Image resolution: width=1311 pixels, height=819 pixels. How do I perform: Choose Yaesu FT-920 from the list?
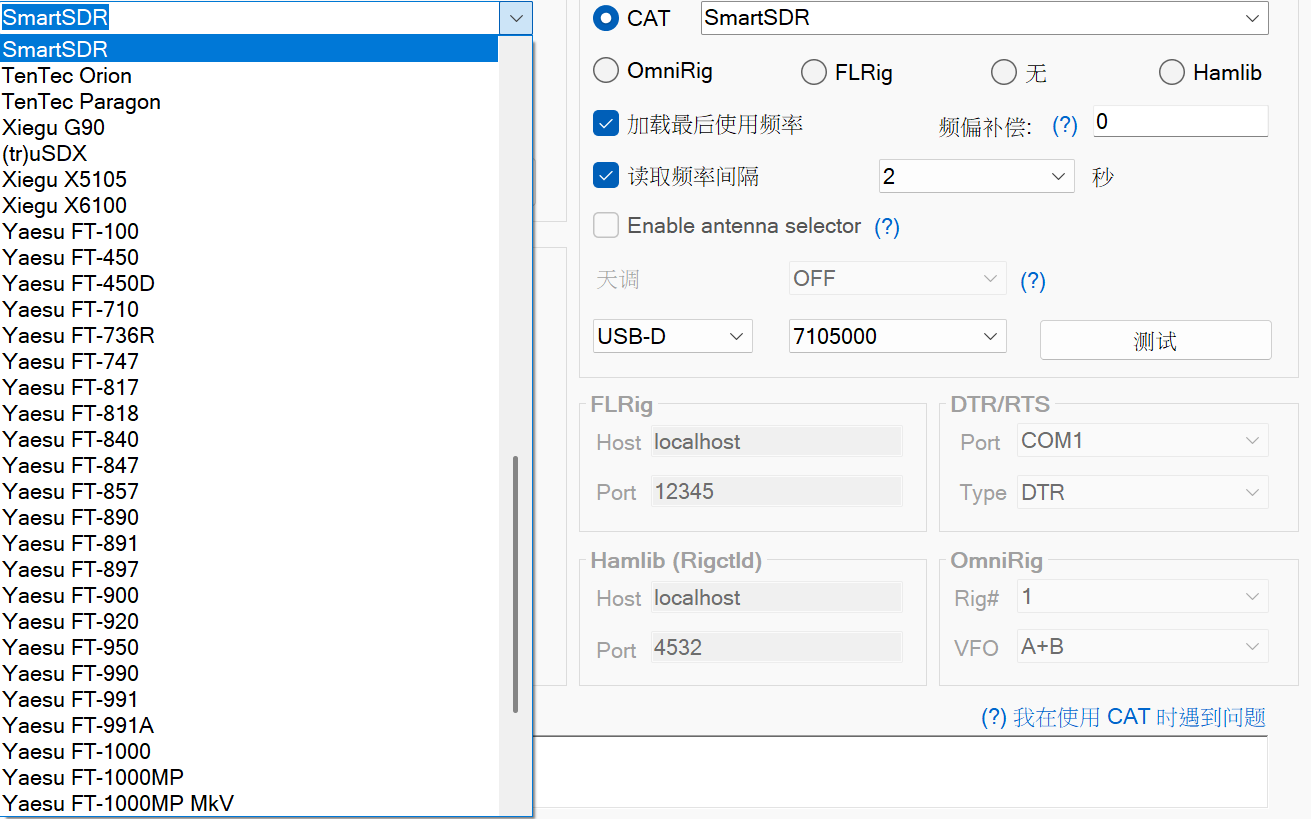point(249,621)
